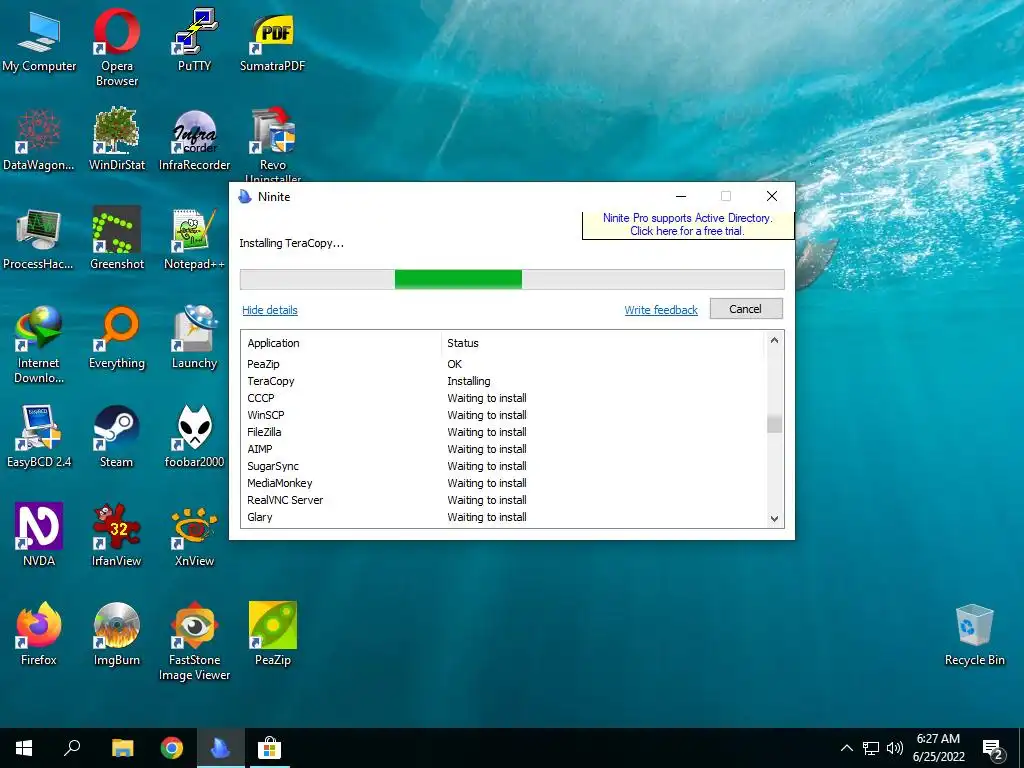Select the Everything search desktop icon
This screenshot has width=1024, height=768.
point(116,338)
